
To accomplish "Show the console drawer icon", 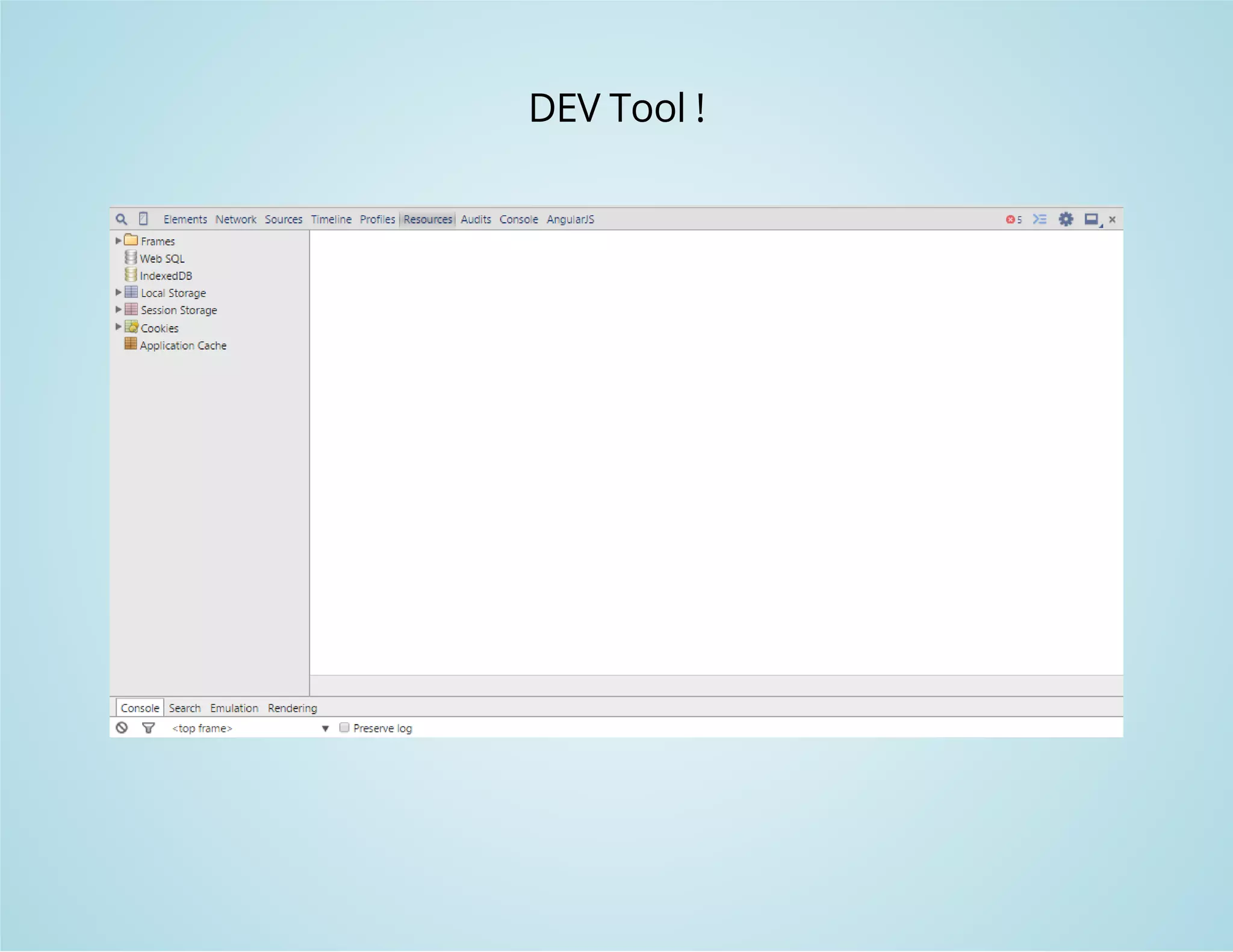I will [1040, 220].
